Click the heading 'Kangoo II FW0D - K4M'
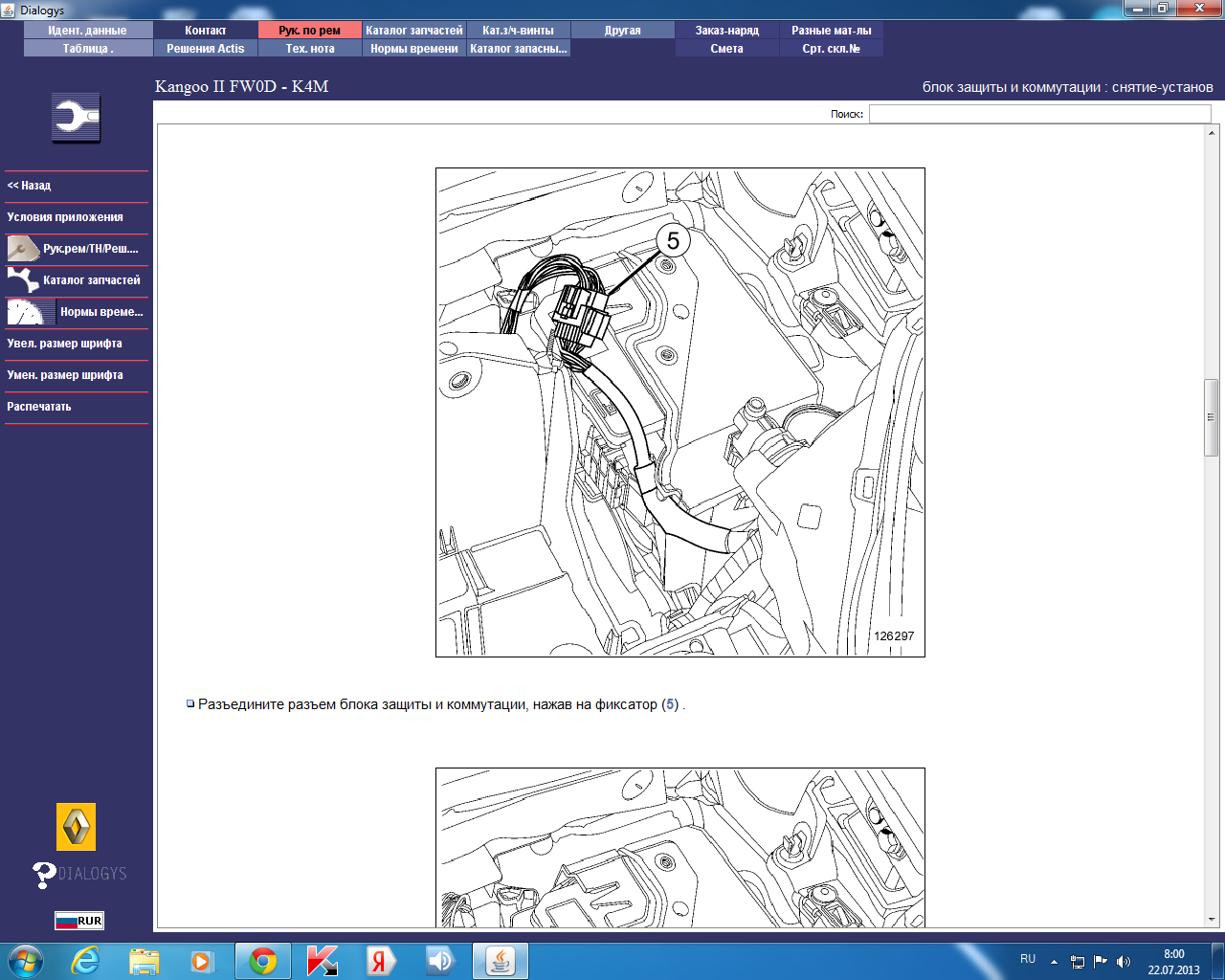 coord(242,86)
